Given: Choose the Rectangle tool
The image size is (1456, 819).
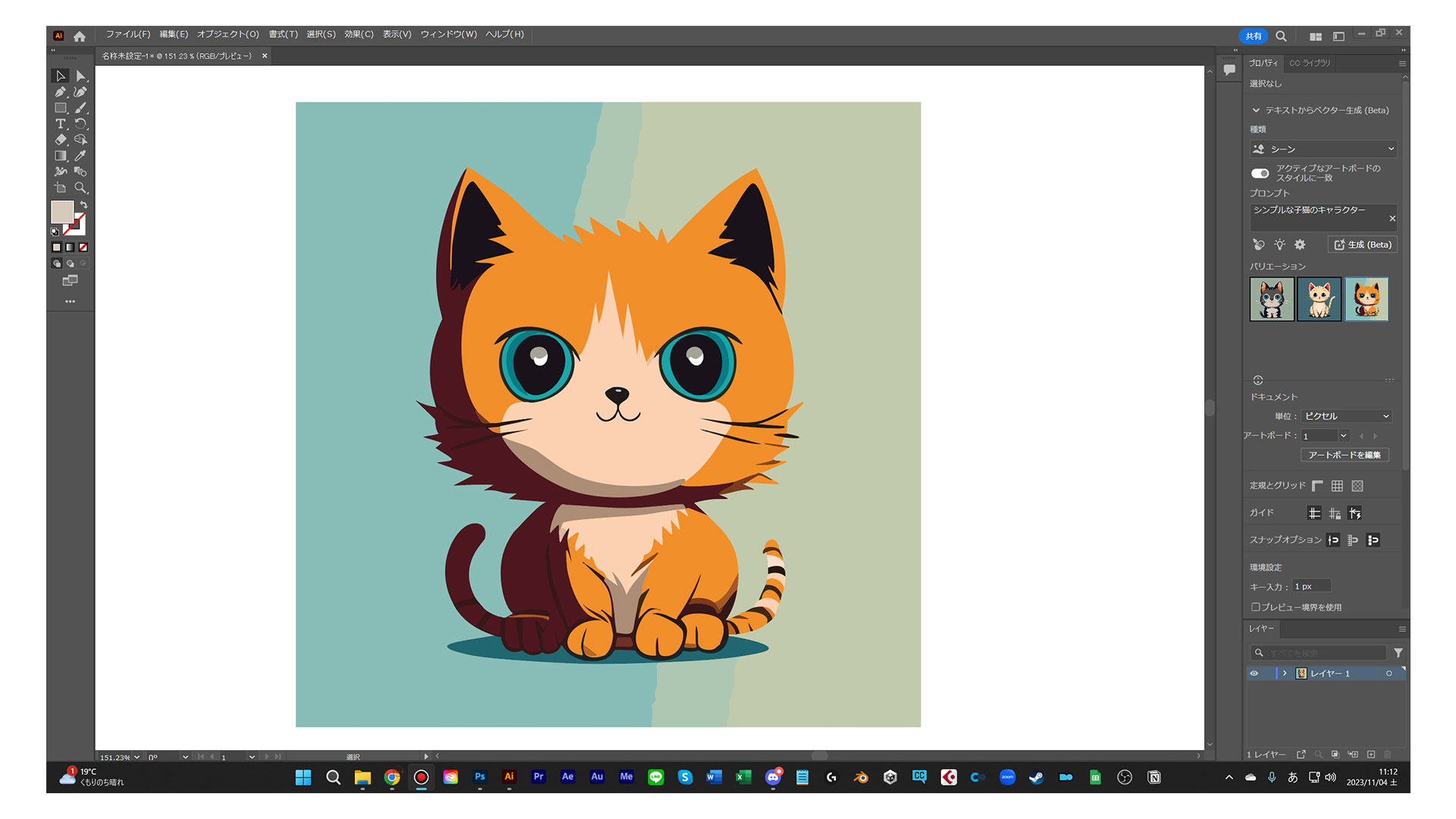Looking at the screenshot, I should pyautogui.click(x=61, y=108).
